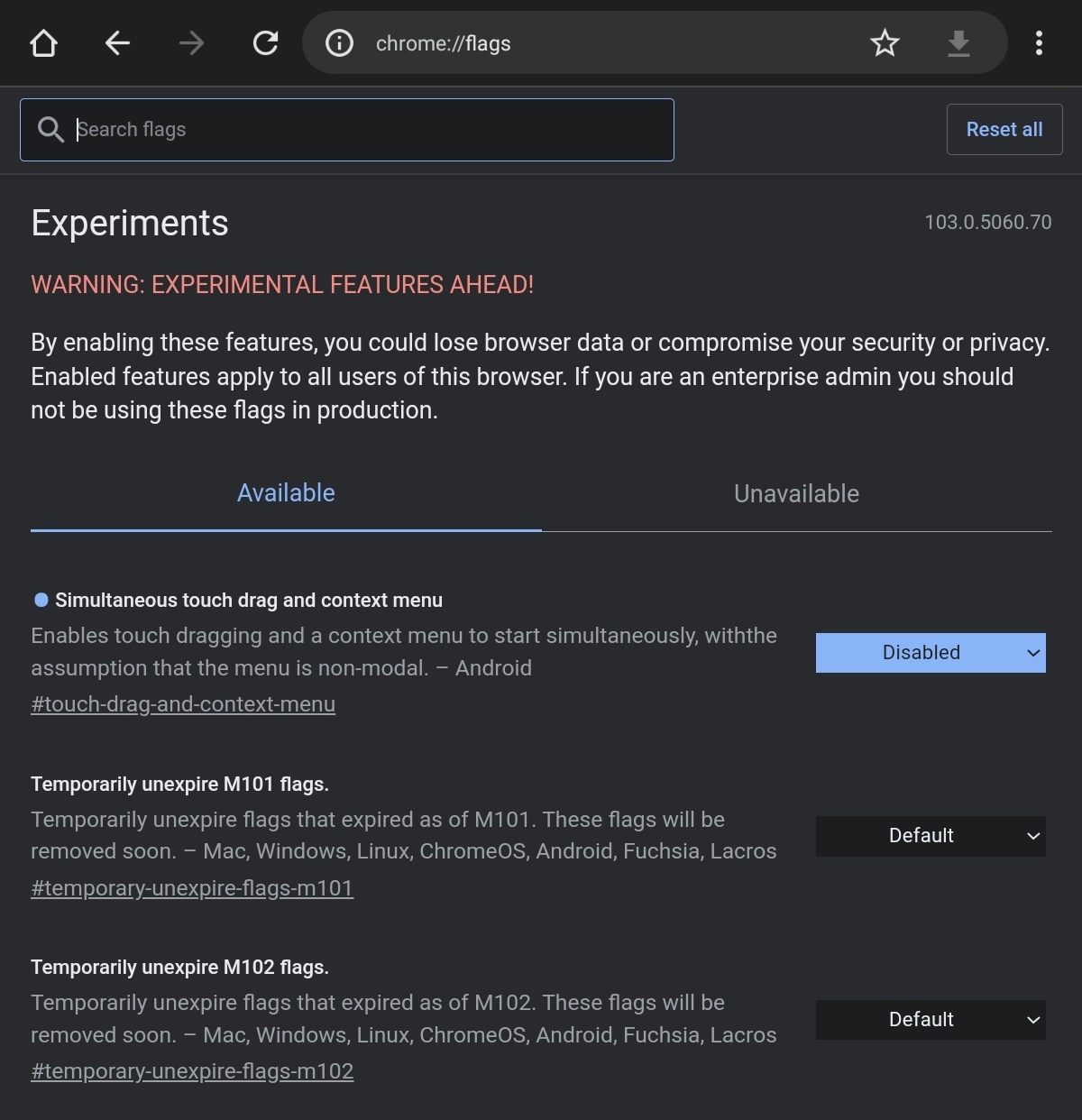Tap the Home icon in the browser toolbar

click(x=43, y=43)
